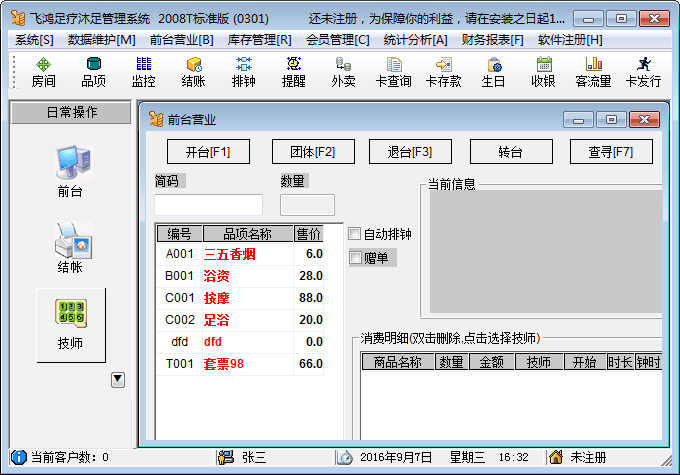Click the 退台[F3] button

point(410,152)
